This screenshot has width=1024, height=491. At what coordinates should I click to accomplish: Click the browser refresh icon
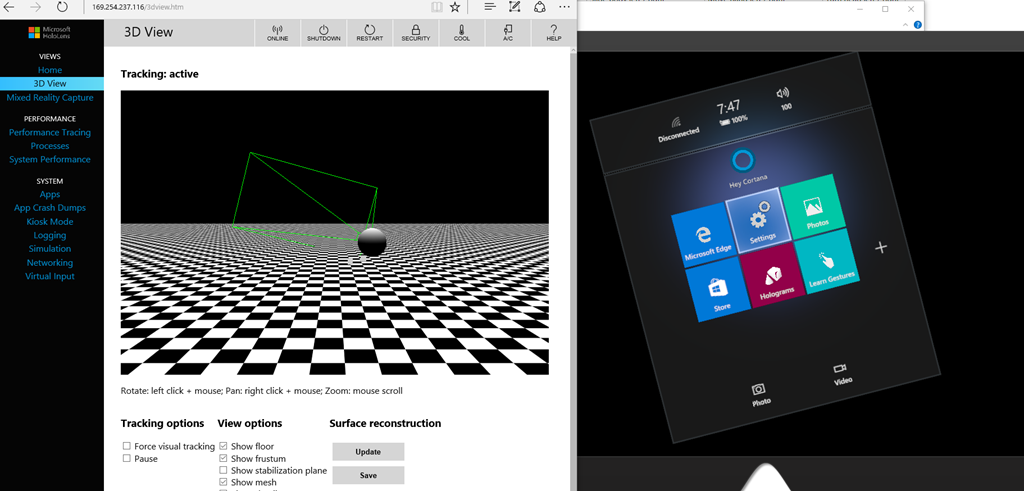(62, 7)
